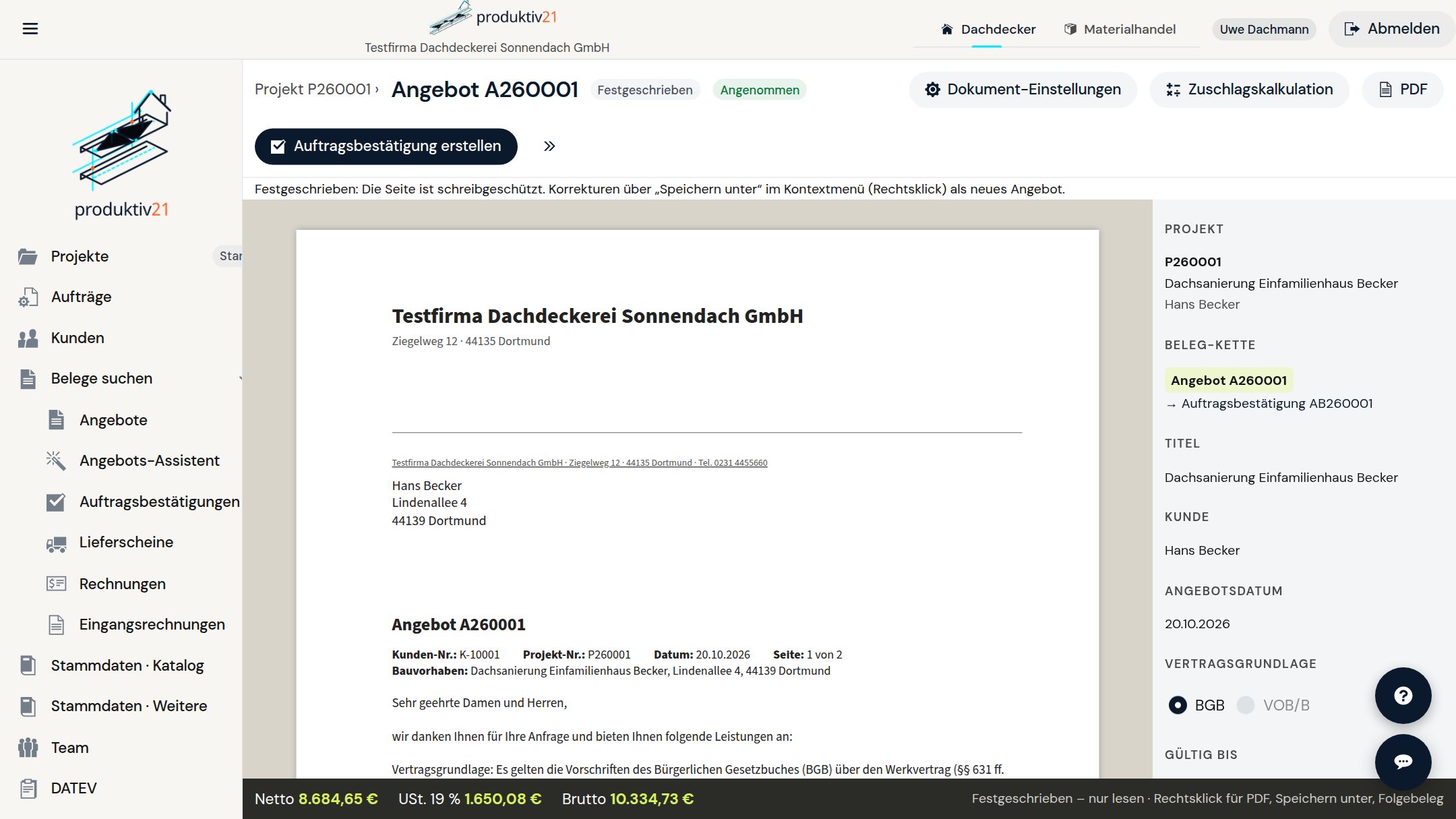This screenshot has height=819, width=1456.
Task: Click the Stammdaten · Weitere book icon
Action: pyautogui.click(x=28, y=706)
